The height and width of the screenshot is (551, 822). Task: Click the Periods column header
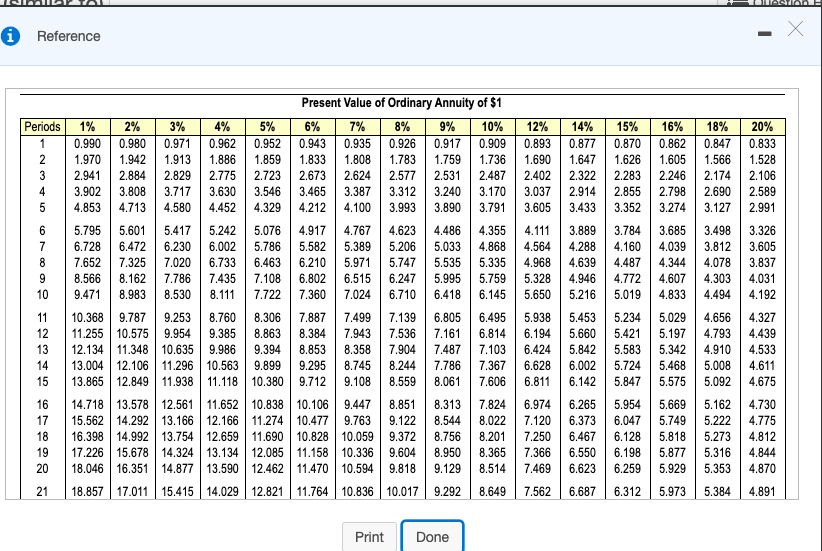(x=42, y=127)
